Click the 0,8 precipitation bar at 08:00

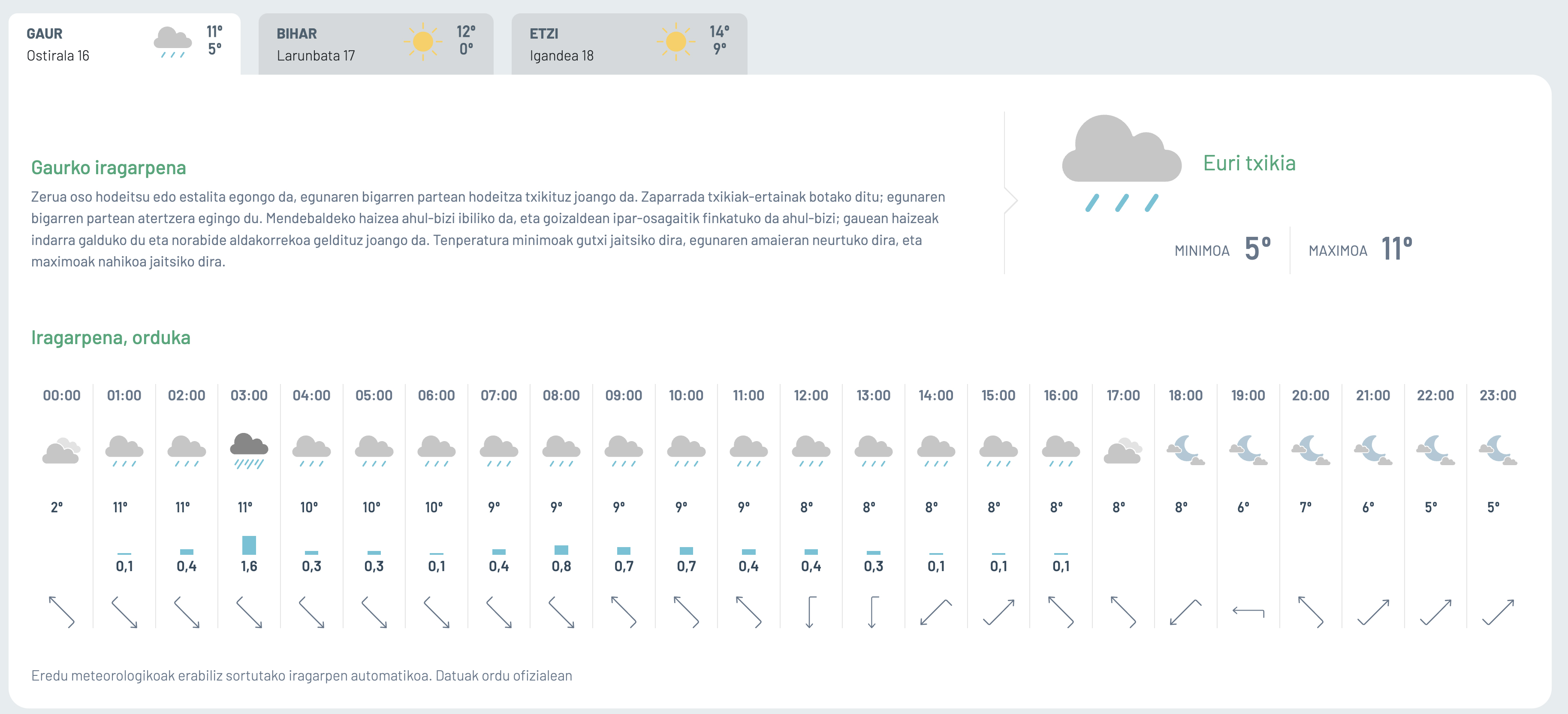pyautogui.click(x=561, y=550)
